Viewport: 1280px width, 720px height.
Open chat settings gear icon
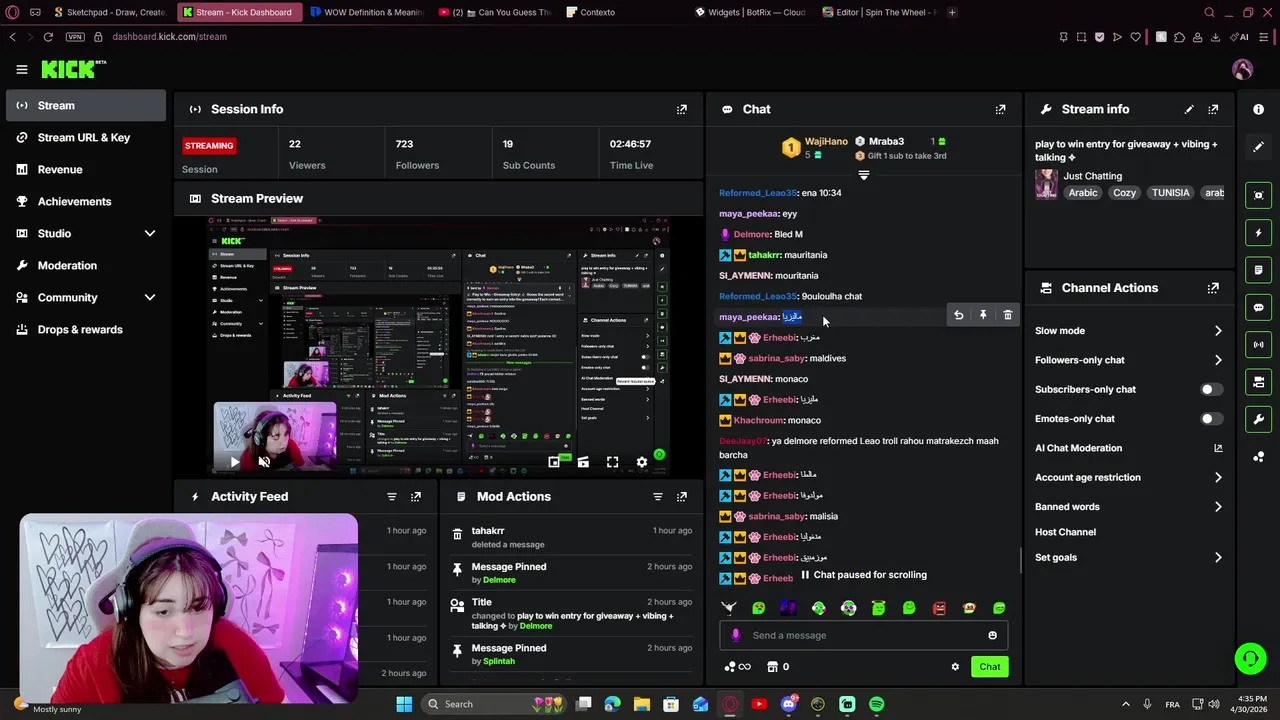[955, 667]
